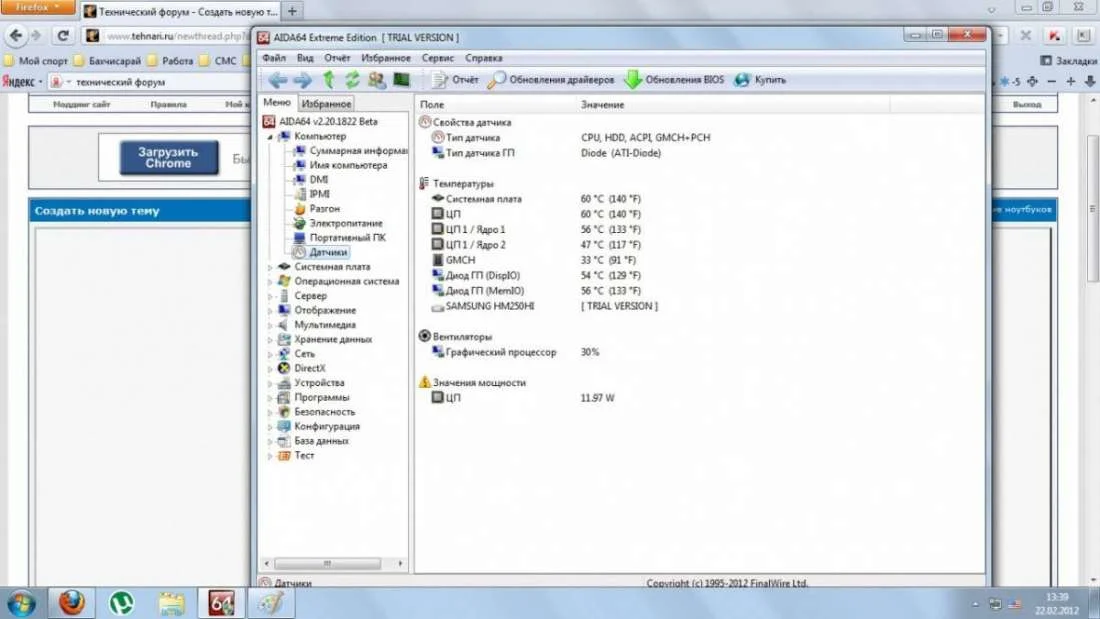Open uTorrent from the taskbar

click(x=121, y=604)
